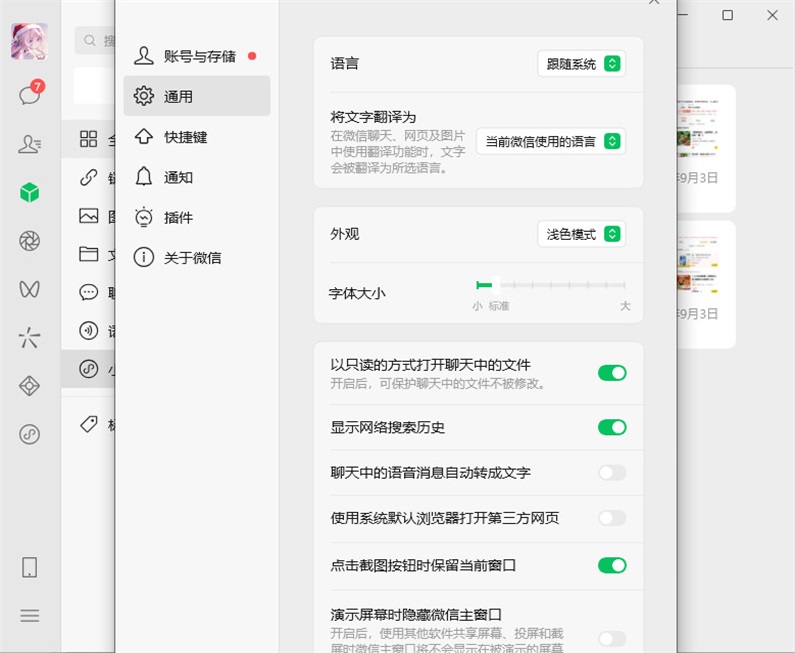The width and height of the screenshot is (795, 653).
Task: Open Moments via the aperture icon
Action: click(x=29, y=241)
